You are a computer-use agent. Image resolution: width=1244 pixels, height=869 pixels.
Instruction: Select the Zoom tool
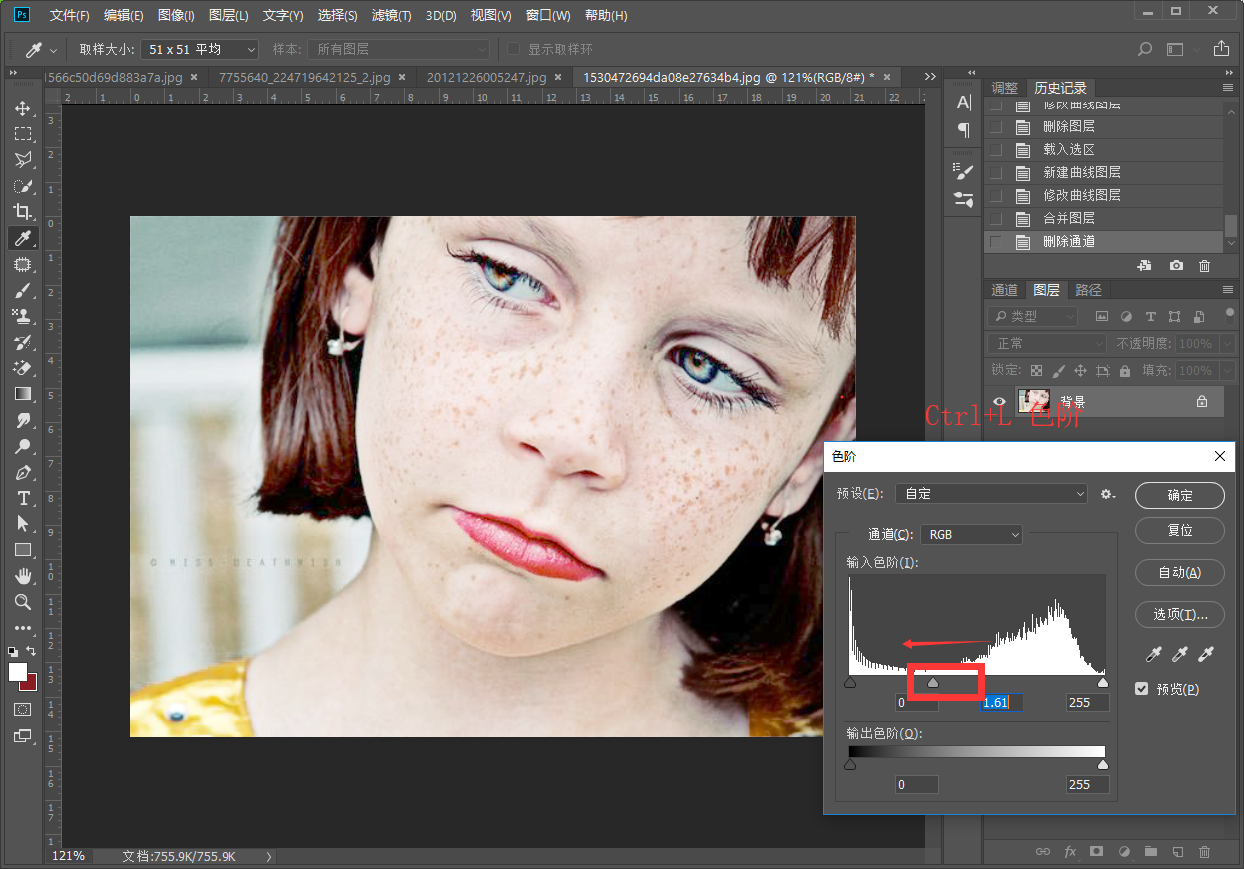[23, 602]
